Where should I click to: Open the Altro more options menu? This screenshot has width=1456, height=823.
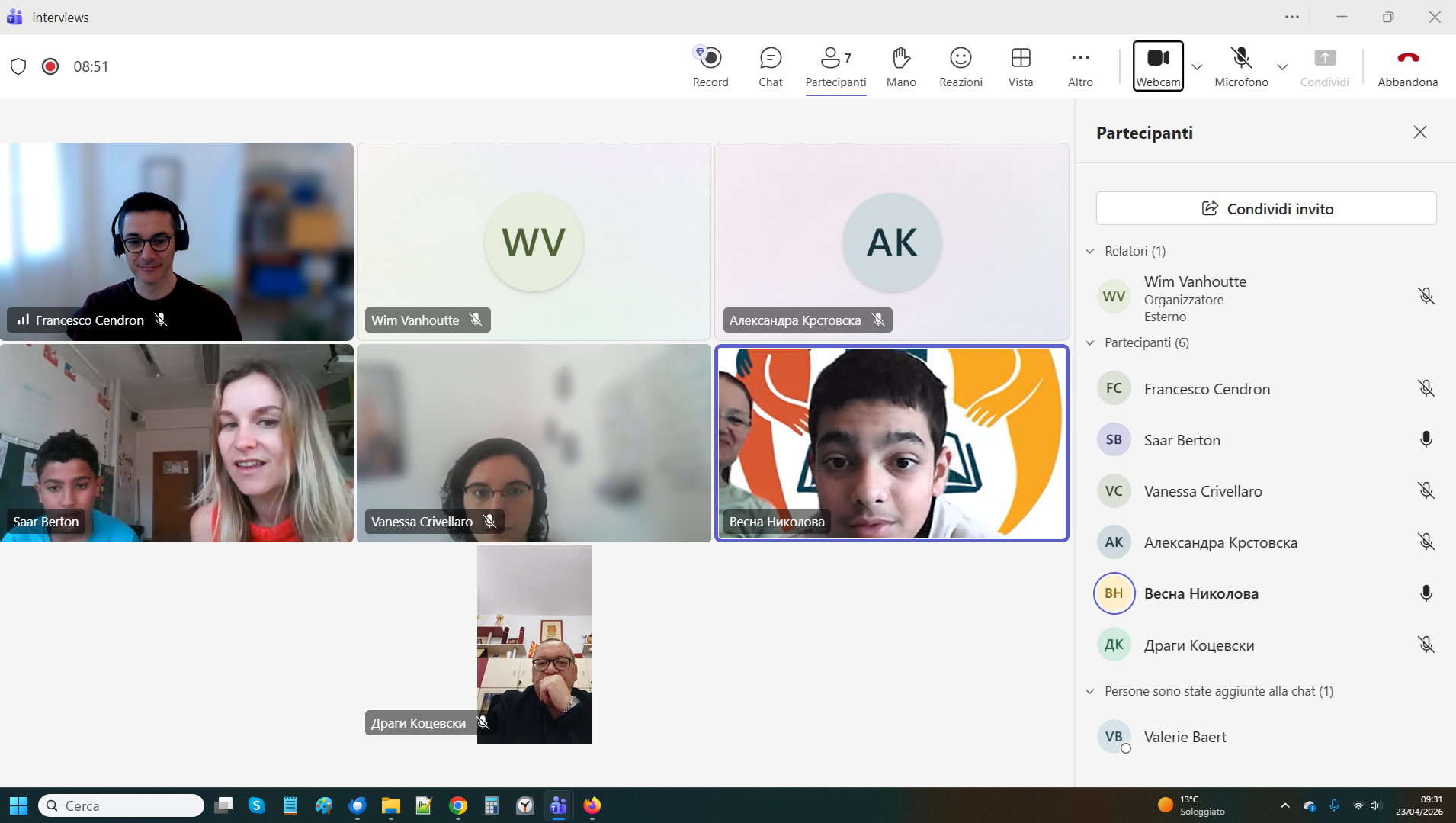pos(1080,66)
